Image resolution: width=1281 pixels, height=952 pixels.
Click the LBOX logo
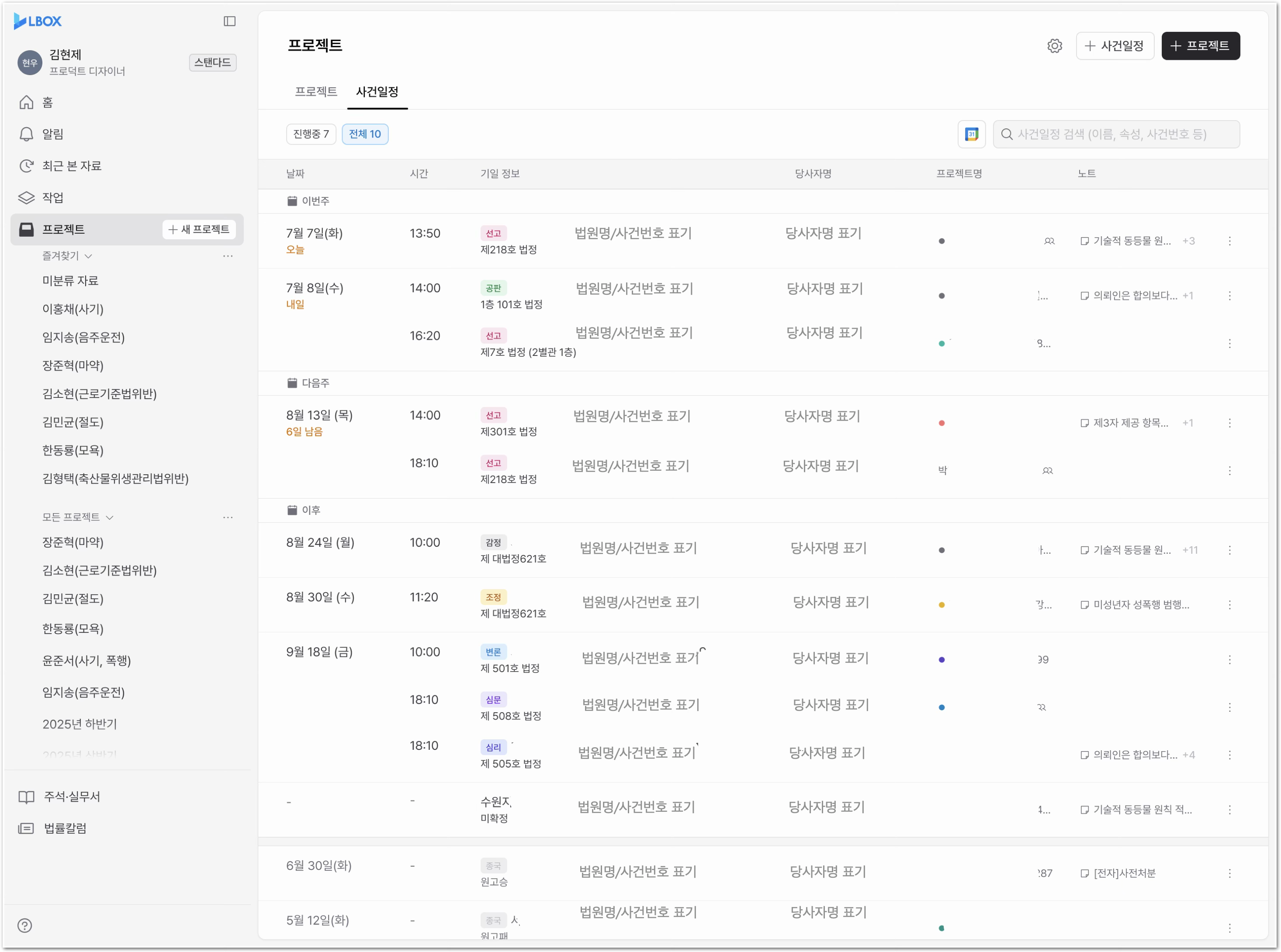click(38, 21)
